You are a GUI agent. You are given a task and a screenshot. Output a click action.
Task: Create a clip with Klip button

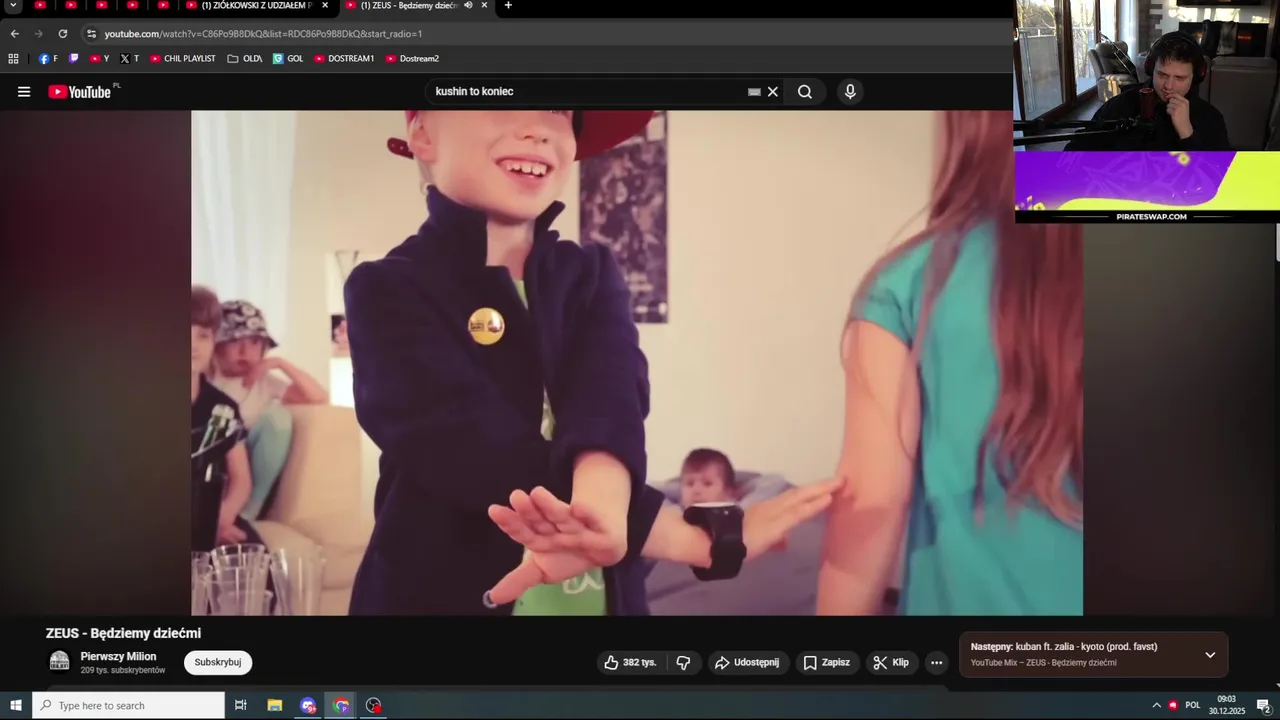coord(891,662)
